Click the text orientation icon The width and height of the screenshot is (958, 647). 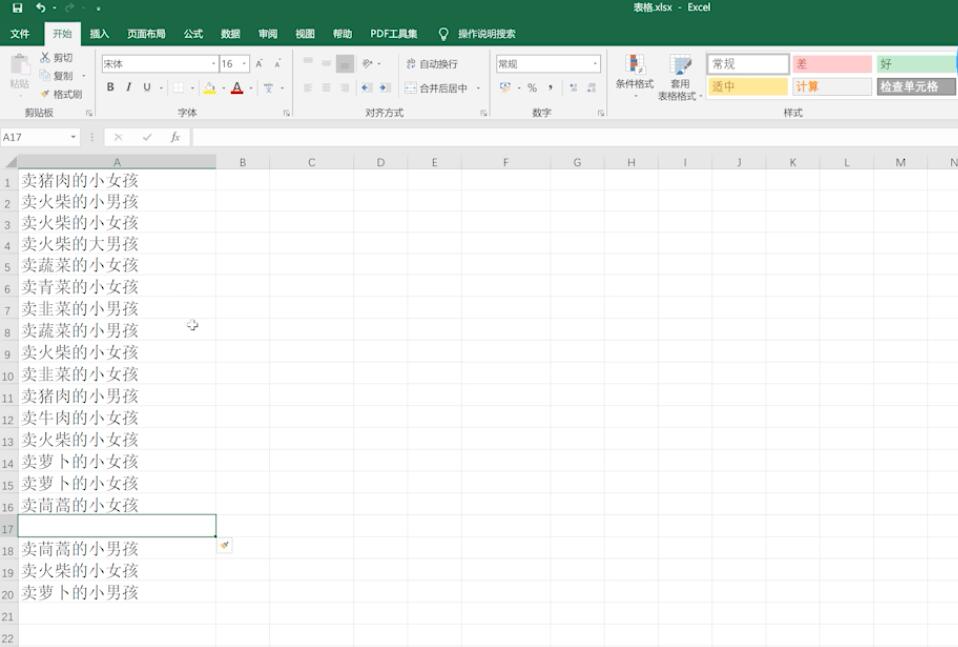click(x=367, y=64)
